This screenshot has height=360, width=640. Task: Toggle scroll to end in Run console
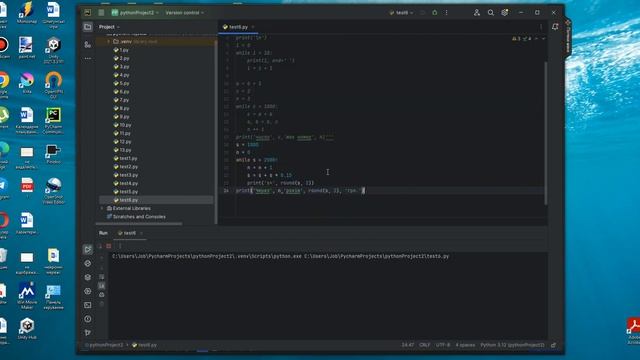pos(102,286)
